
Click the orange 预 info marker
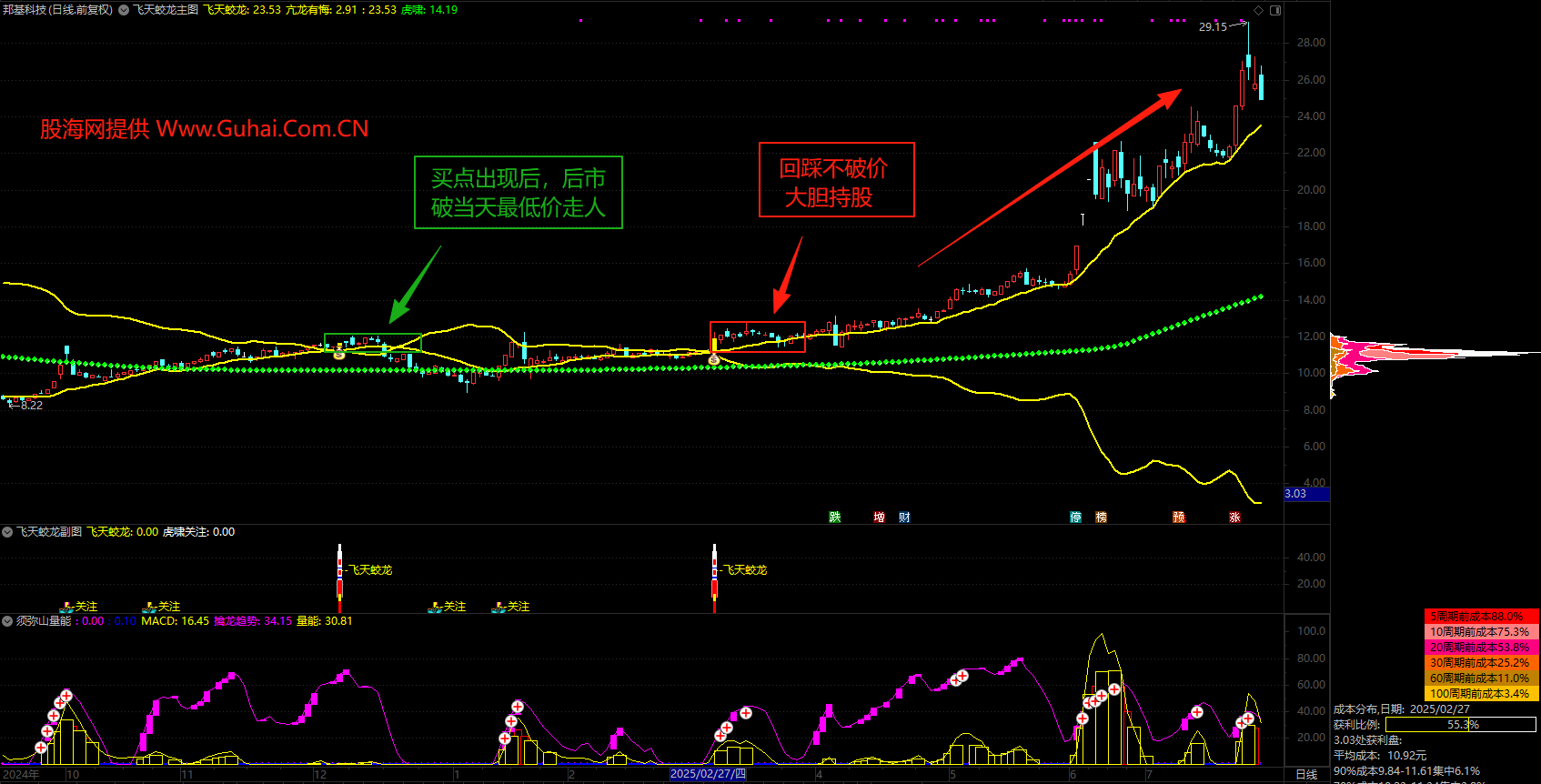[x=1180, y=517]
